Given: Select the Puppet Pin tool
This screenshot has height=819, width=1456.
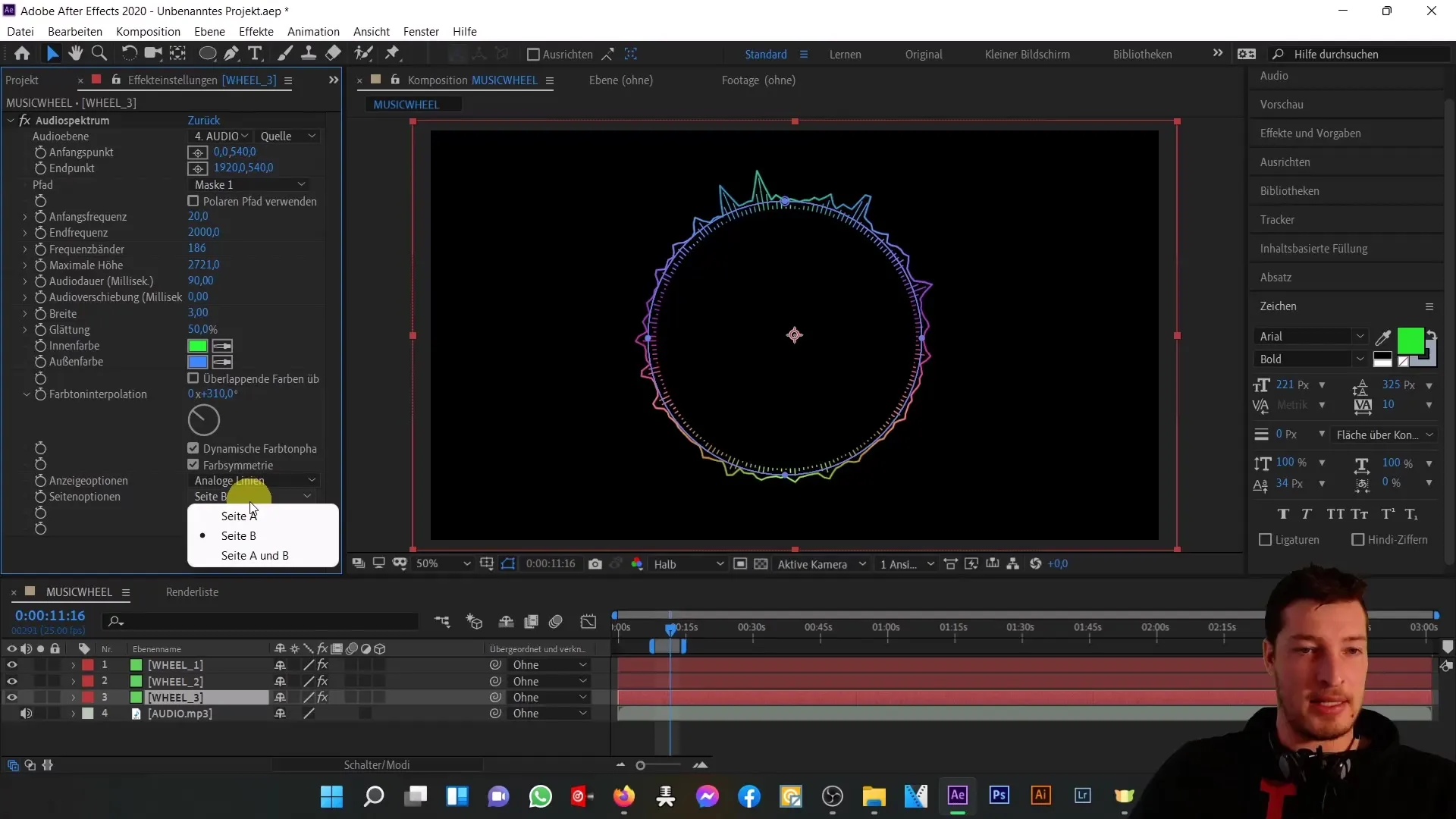Looking at the screenshot, I should pyautogui.click(x=393, y=54).
